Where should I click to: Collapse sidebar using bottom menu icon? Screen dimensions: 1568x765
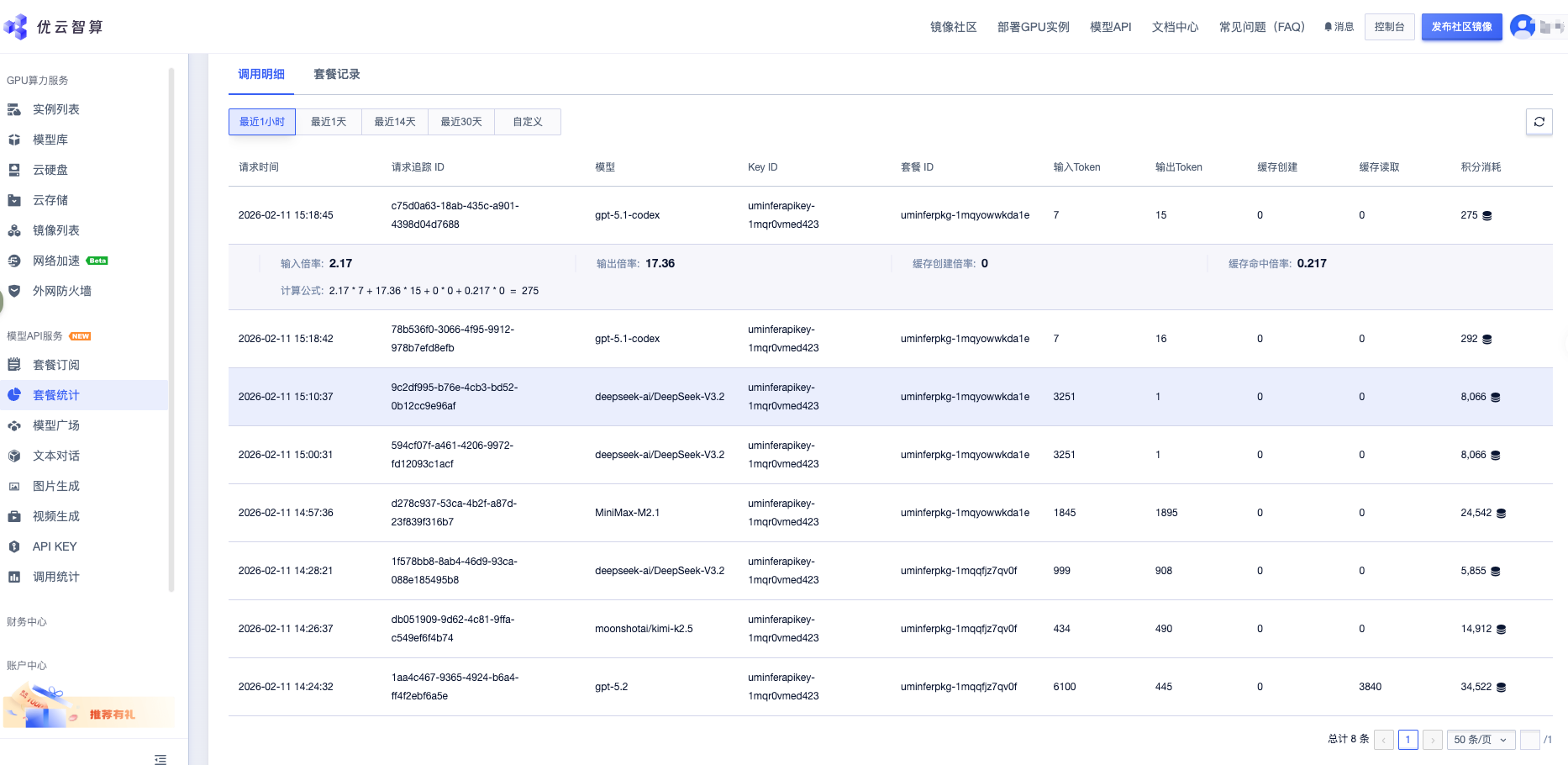point(160,759)
